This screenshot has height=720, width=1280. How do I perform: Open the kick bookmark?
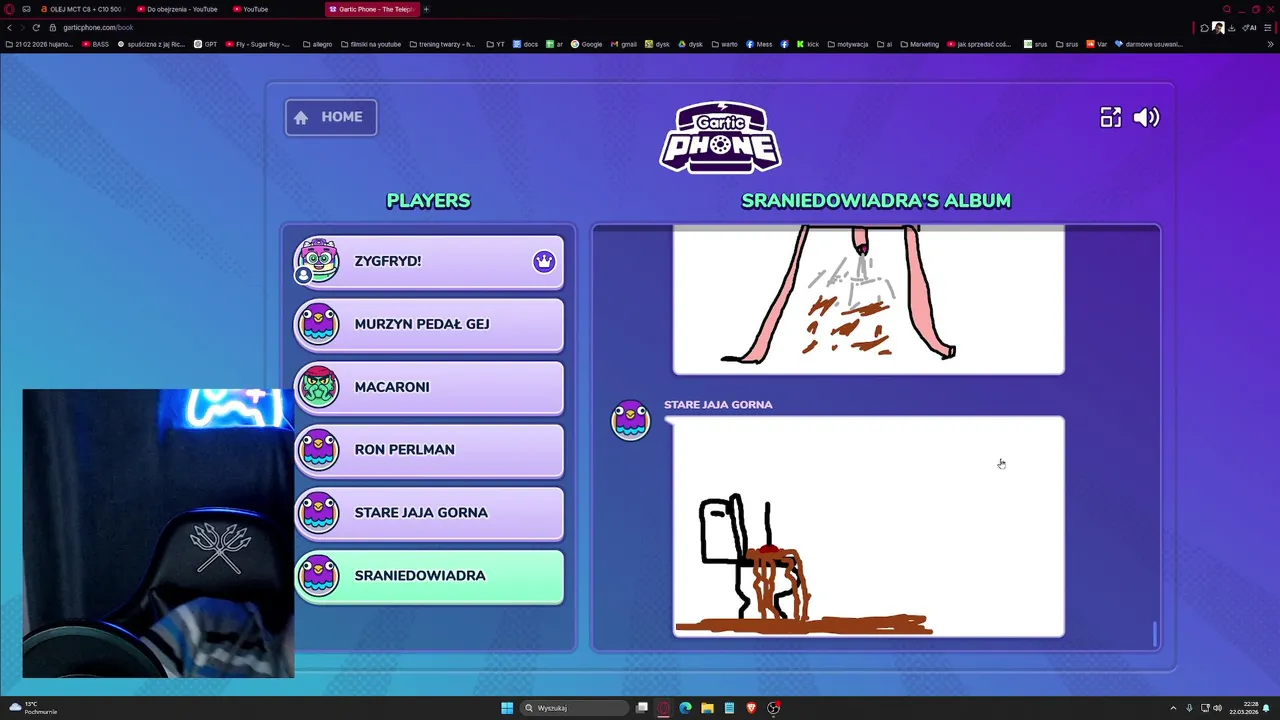pyautogui.click(x=808, y=44)
